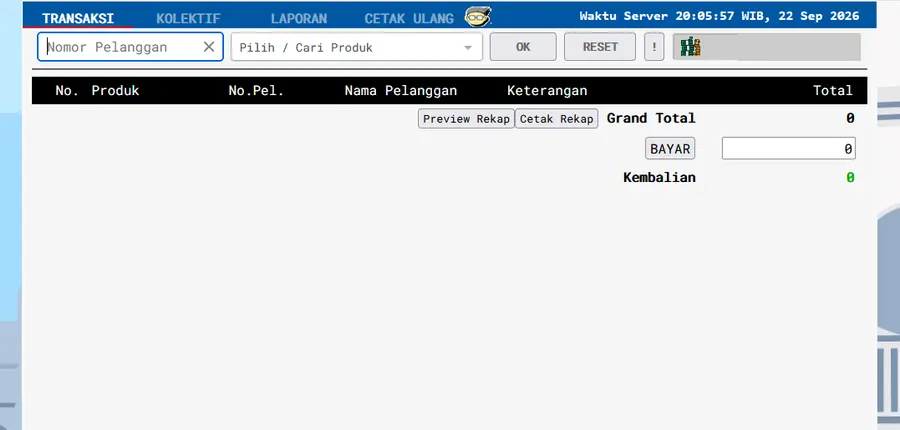Click the Waktu Server timestamp text
Screen dimensions: 900x430
(x=719, y=16)
